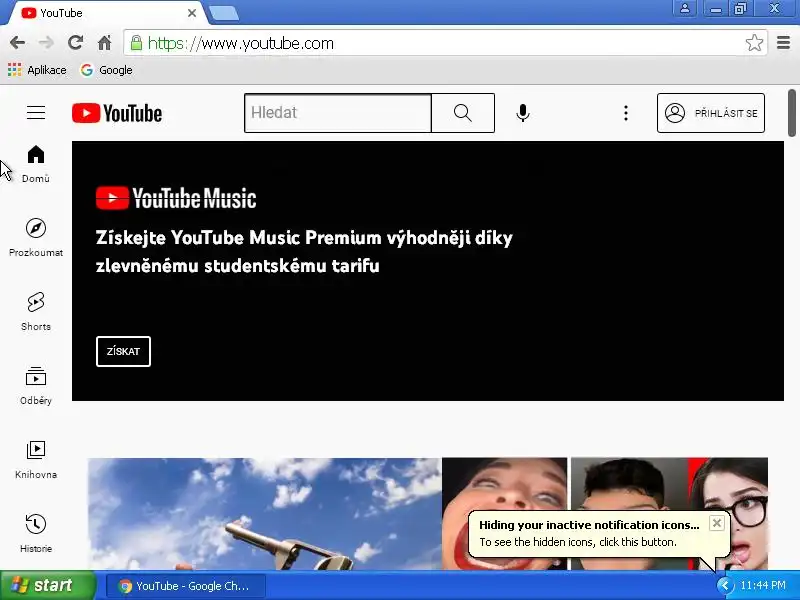Click the taskbar clock 11:44 PM

(763, 585)
